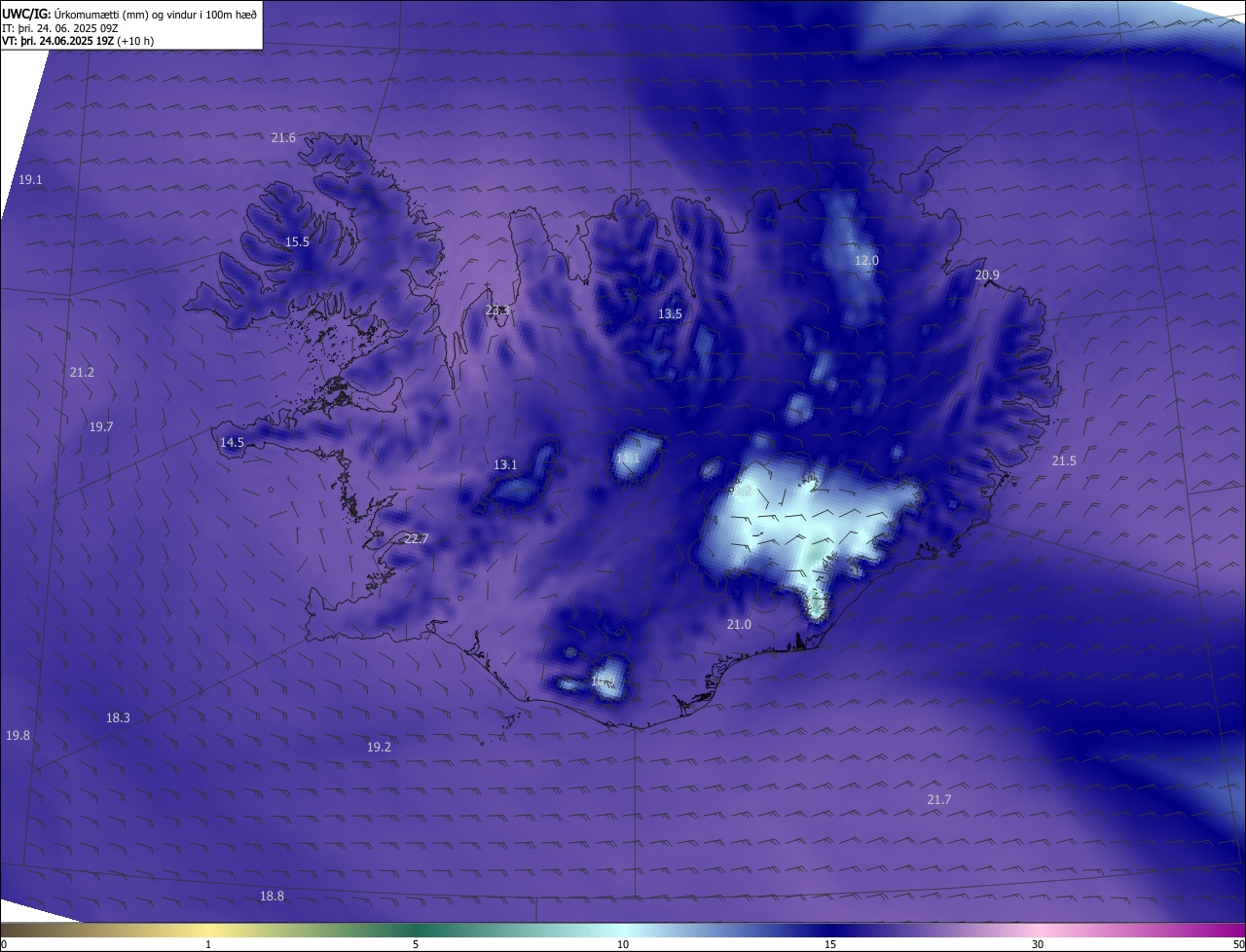Image resolution: width=1246 pixels, height=952 pixels.
Task: Click the 13.5 value label
Action: click(x=670, y=314)
